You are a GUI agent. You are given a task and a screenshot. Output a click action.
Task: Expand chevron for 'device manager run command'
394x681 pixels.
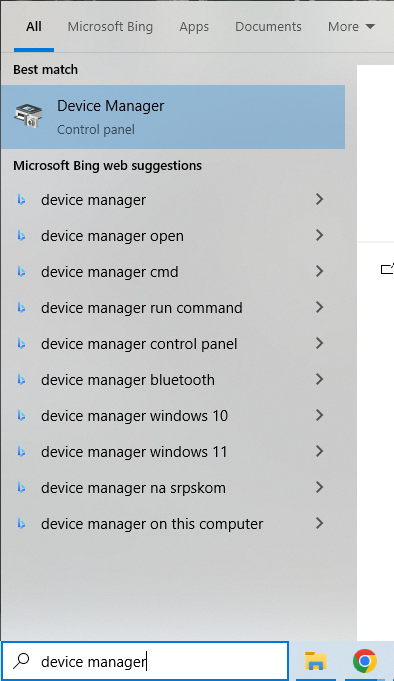319,307
